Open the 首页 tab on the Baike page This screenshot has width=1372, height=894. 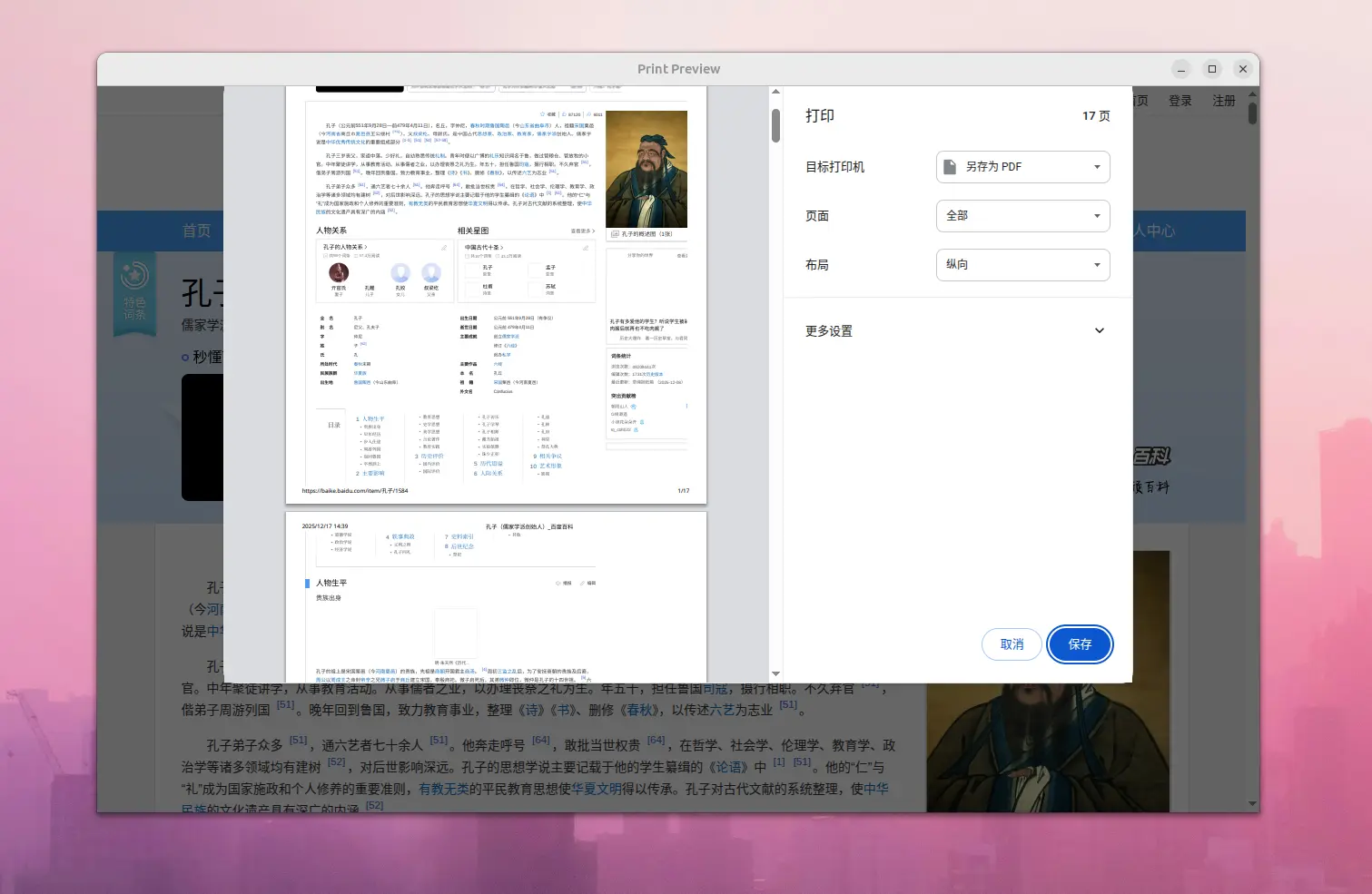[196, 231]
